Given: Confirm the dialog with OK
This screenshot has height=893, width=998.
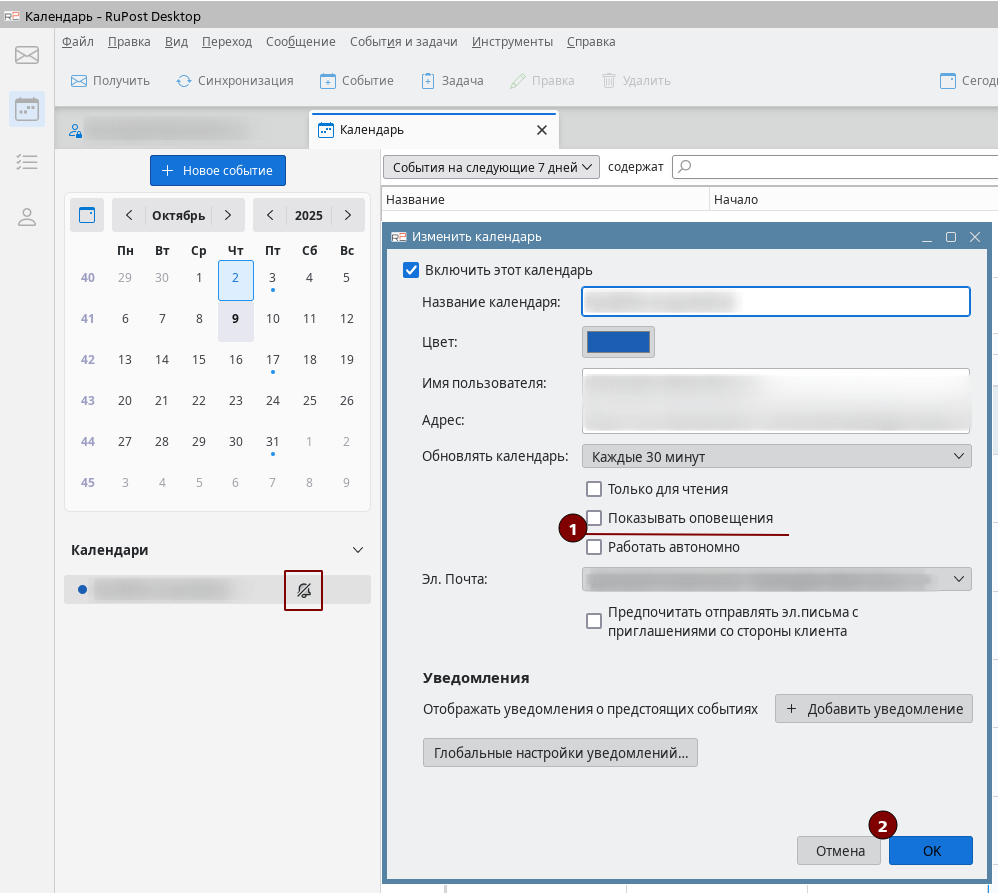Looking at the screenshot, I should [x=931, y=851].
